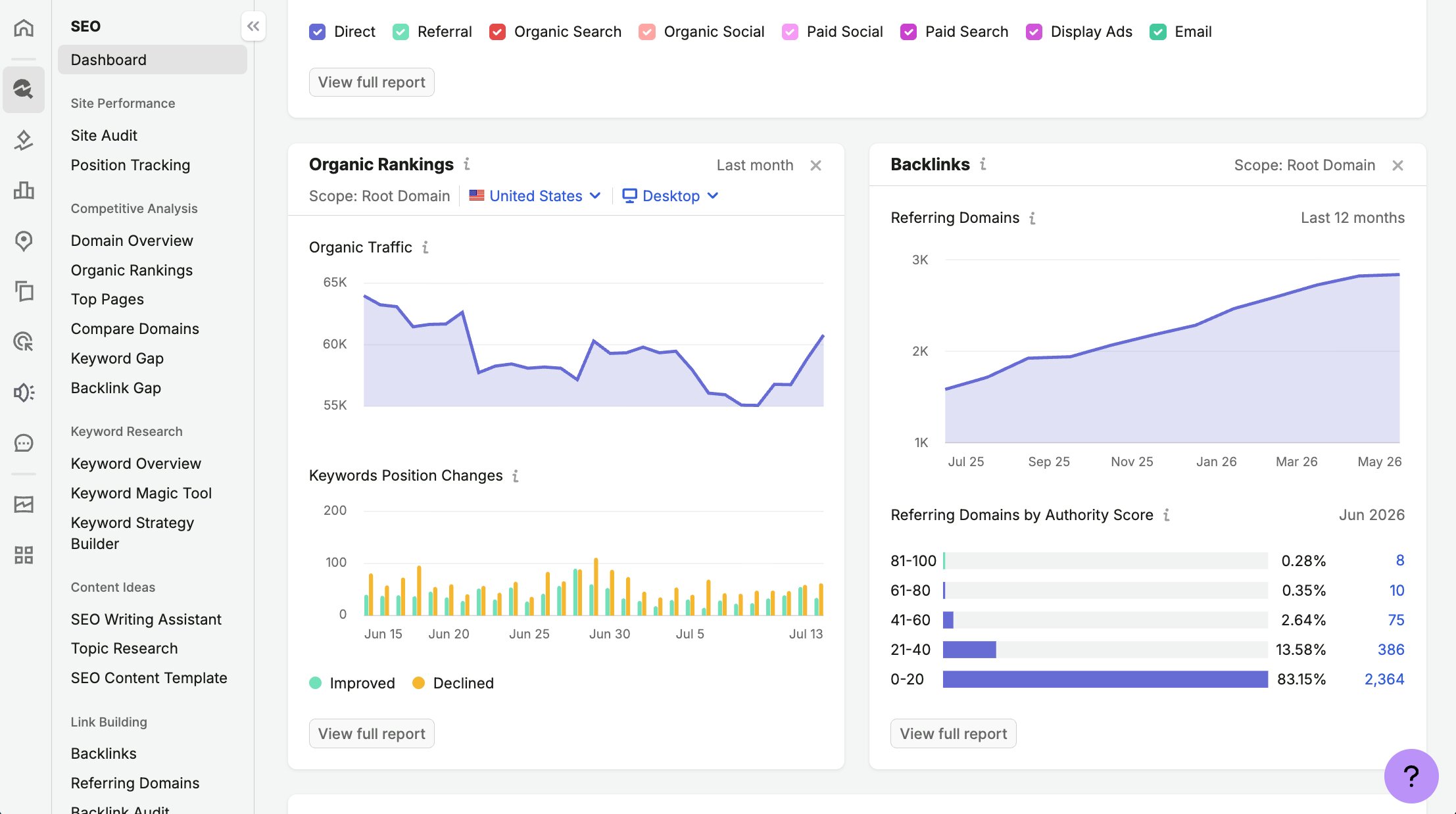The image size is (1456, 814).
Task: Open the chat bubble icon in left rail
Action: coord(24,443)
